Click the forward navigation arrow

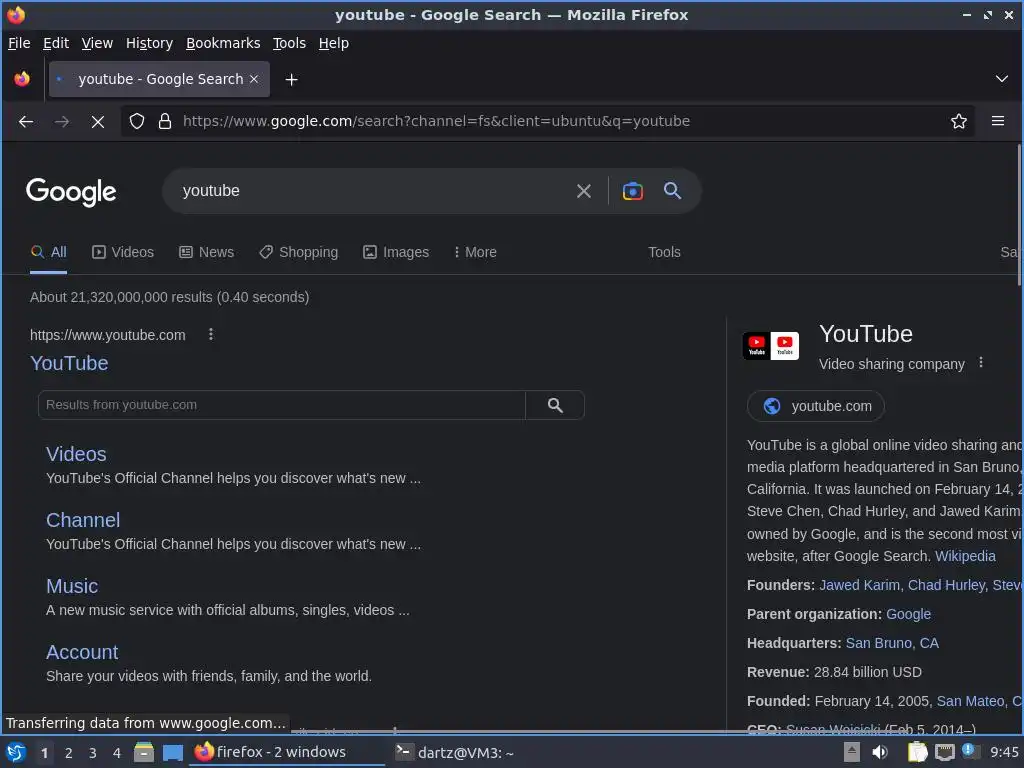62,121
